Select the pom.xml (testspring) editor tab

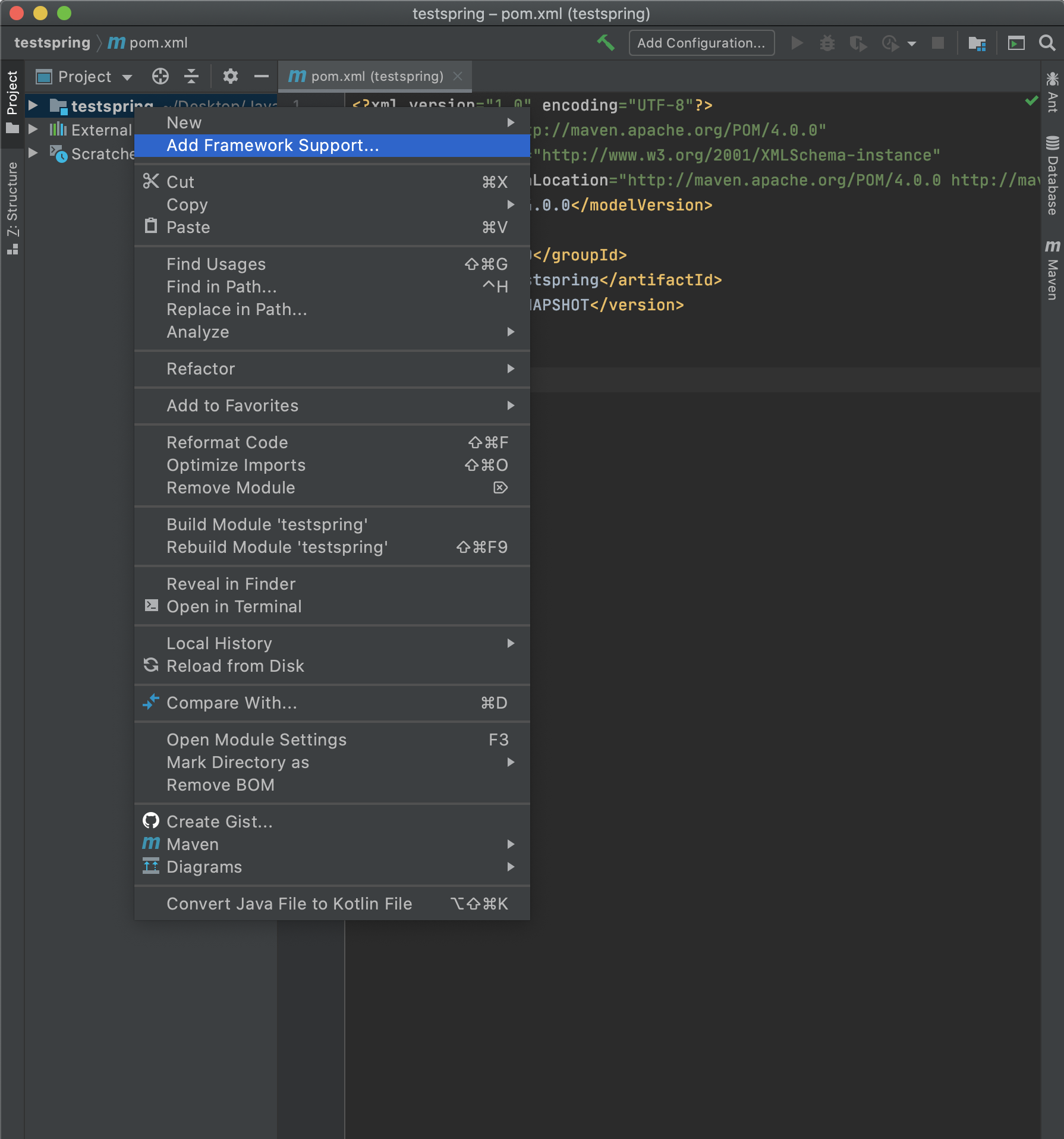375,76
